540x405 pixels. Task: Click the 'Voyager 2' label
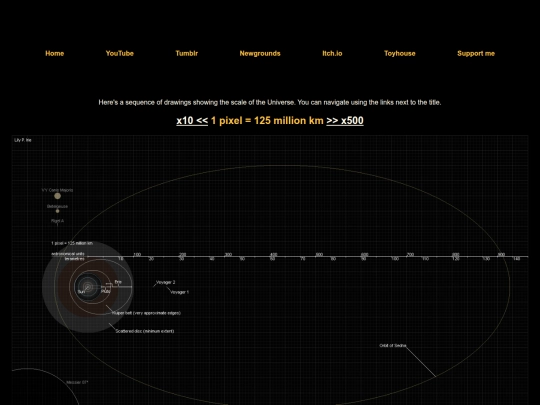(166, 282)
